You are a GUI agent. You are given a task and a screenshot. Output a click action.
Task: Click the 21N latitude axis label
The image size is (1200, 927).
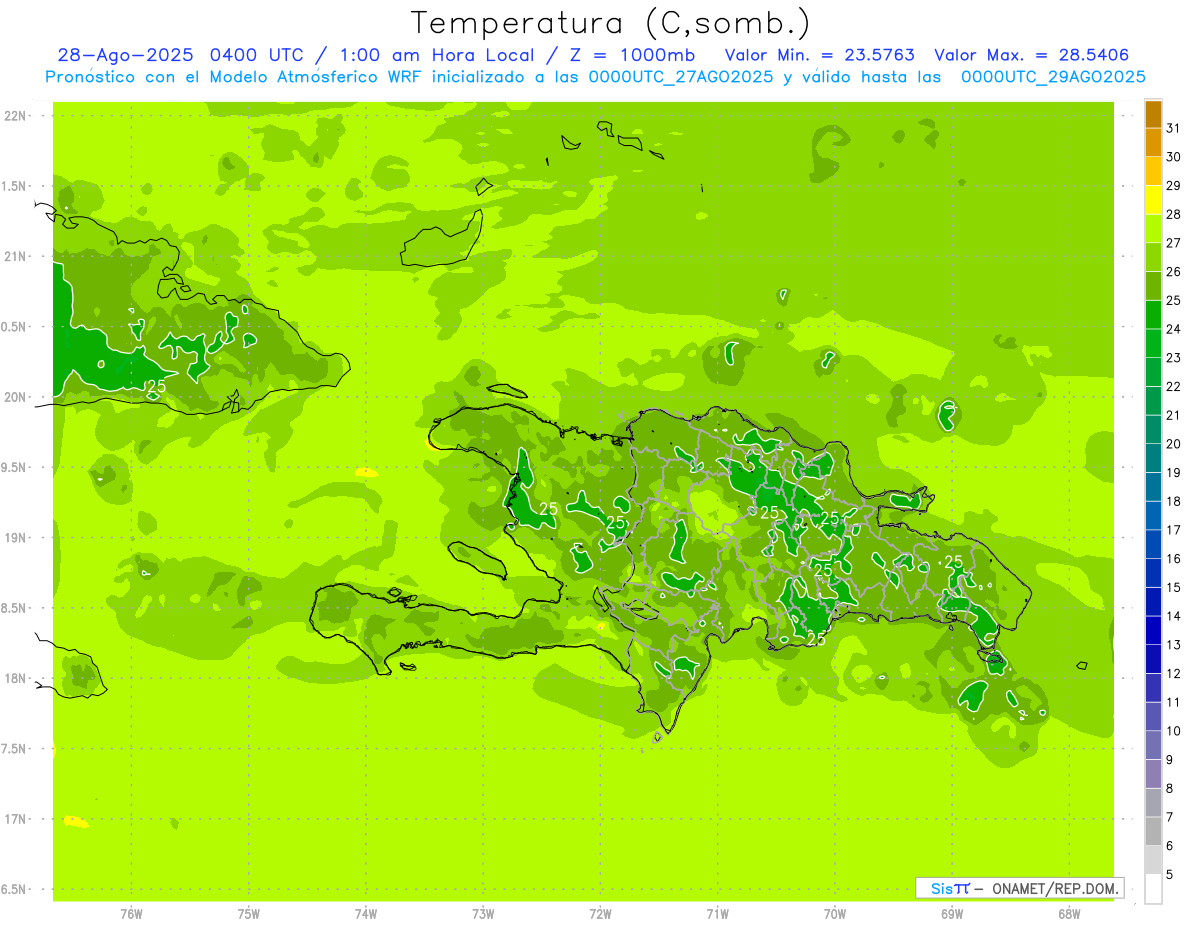15,257
